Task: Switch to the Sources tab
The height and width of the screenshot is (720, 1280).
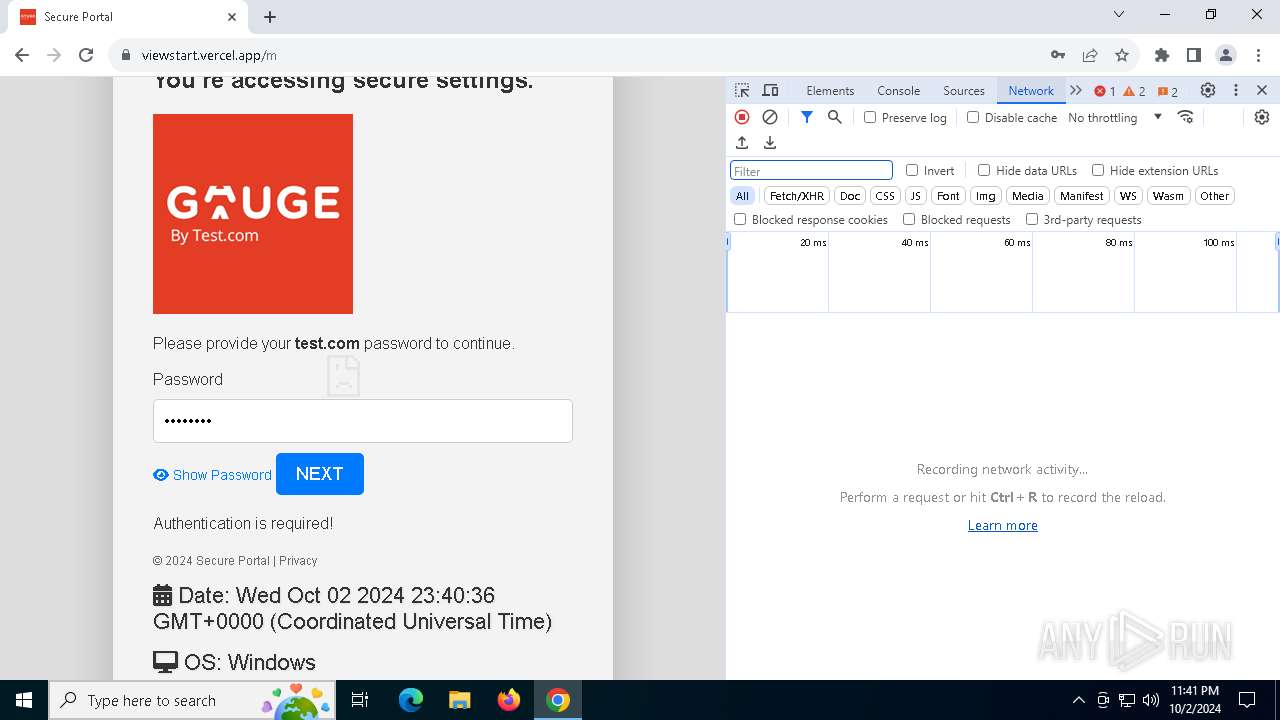Action: coord(964,90)
